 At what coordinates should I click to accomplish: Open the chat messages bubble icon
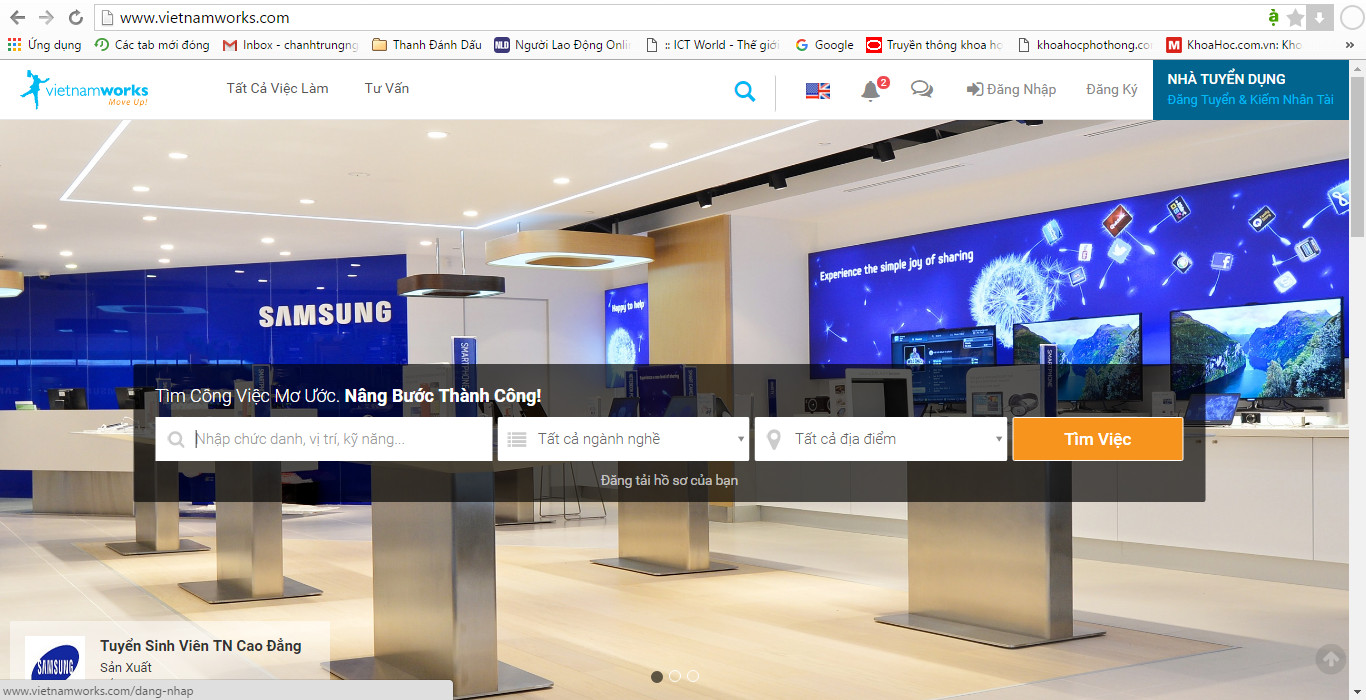pyautogui.click(x=922, y=90)
